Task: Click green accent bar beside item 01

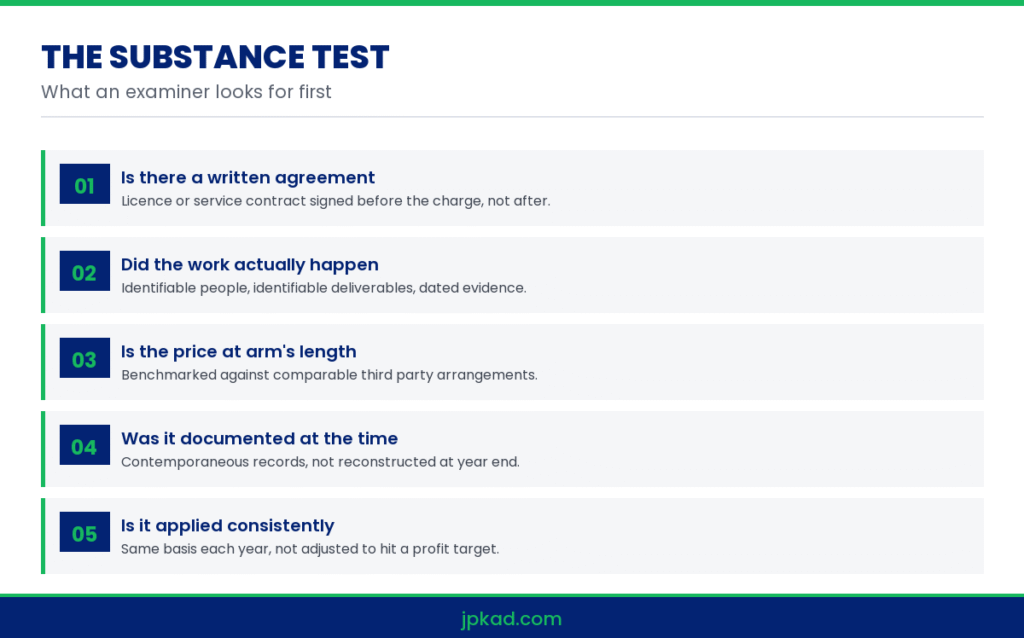Action: [43, 188]
